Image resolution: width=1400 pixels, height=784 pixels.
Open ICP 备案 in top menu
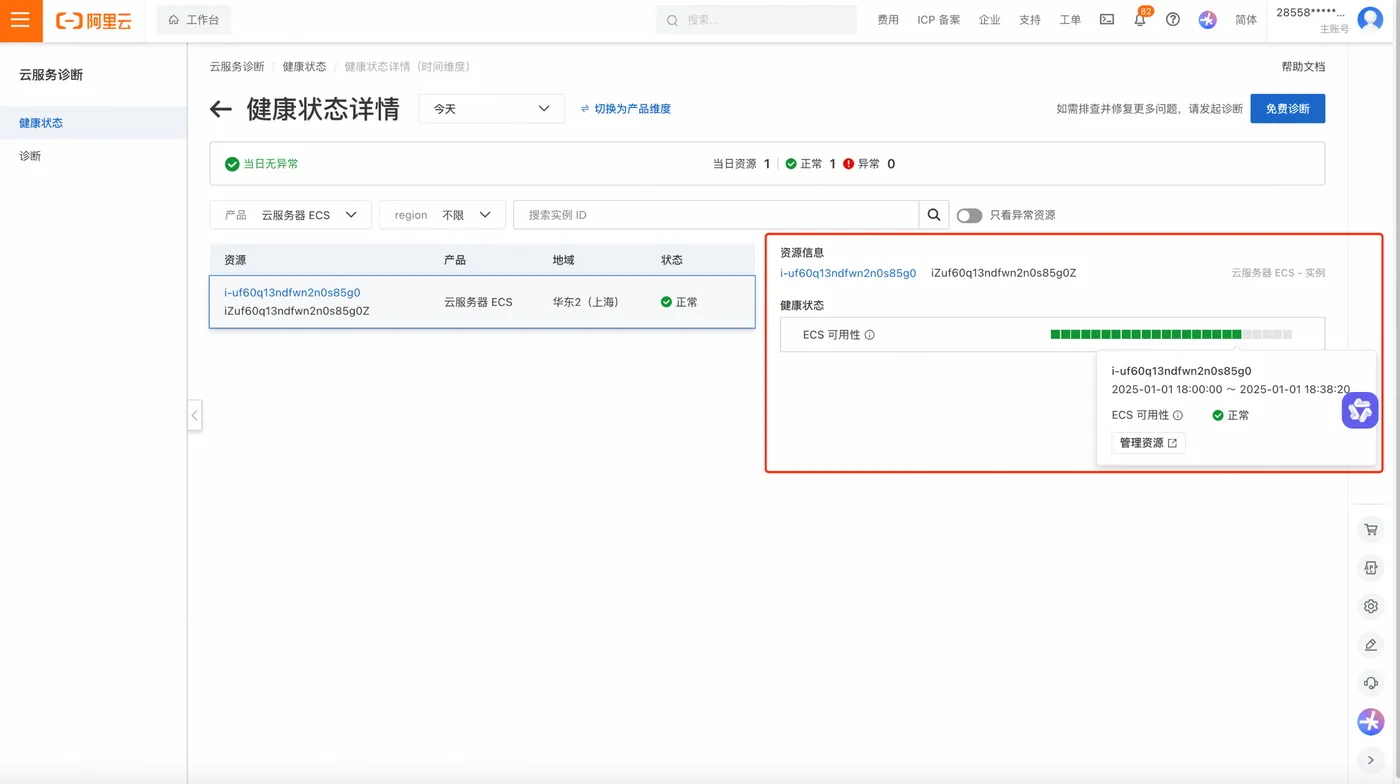939,20
